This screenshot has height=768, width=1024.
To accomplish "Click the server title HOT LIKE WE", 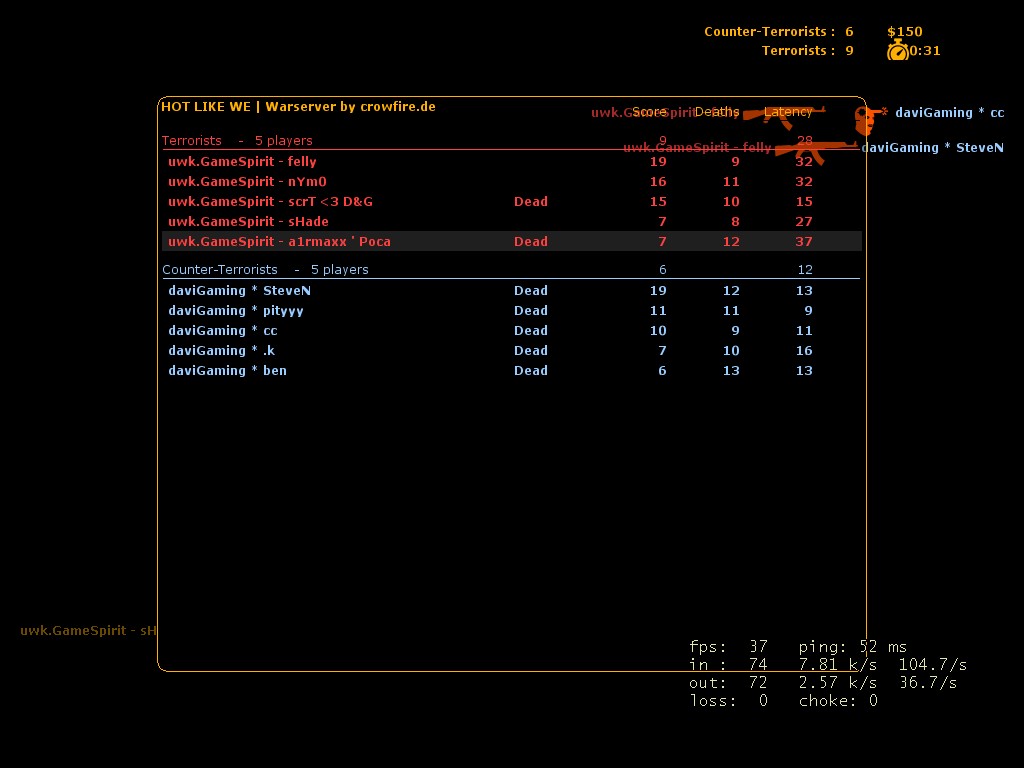I will pyautogui.click(x=206, y=106).
